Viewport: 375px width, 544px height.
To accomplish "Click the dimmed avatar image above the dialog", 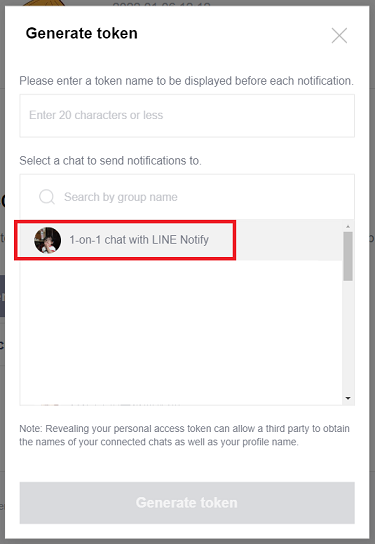I will (x=45, y=3).
